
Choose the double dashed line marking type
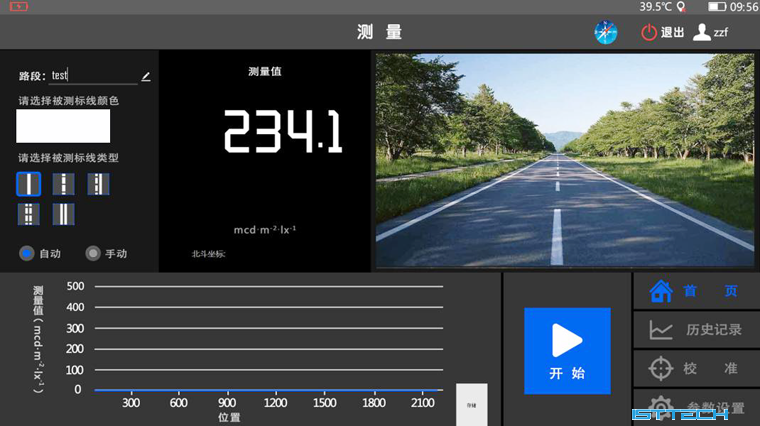pyautogui.click(x=29, y=214)
